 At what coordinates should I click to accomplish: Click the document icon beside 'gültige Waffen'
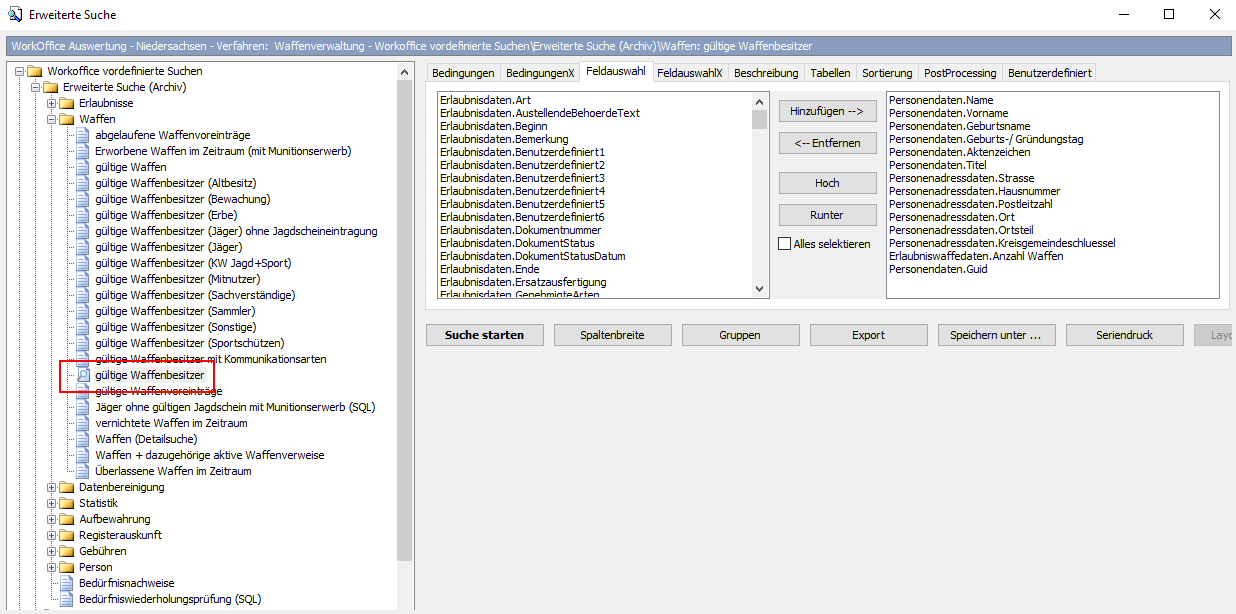click(x=83, y=167)
